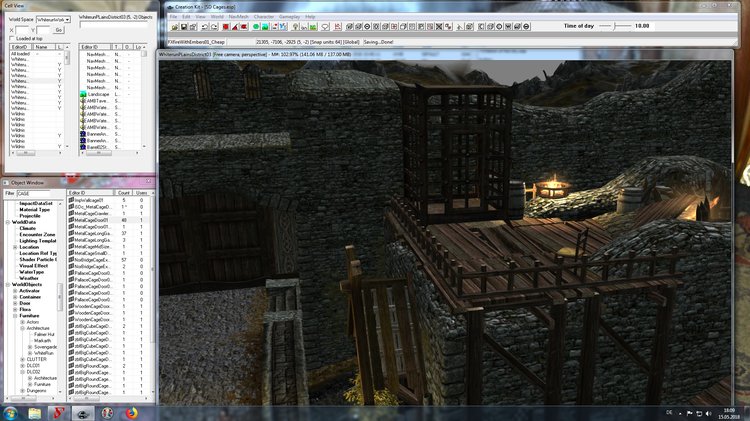
Task: Click the Y coordinate field in Cell View
Action: point(43,30)
